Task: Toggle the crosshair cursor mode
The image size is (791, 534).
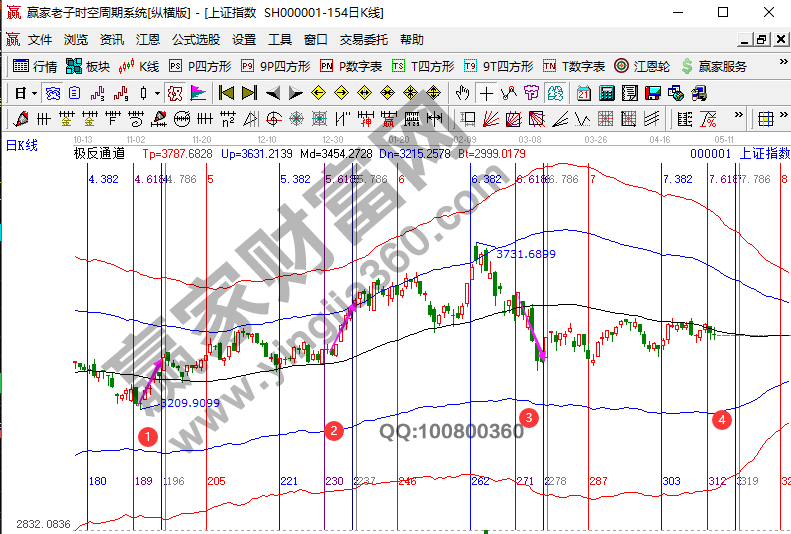Action: [x=486, y=93]
